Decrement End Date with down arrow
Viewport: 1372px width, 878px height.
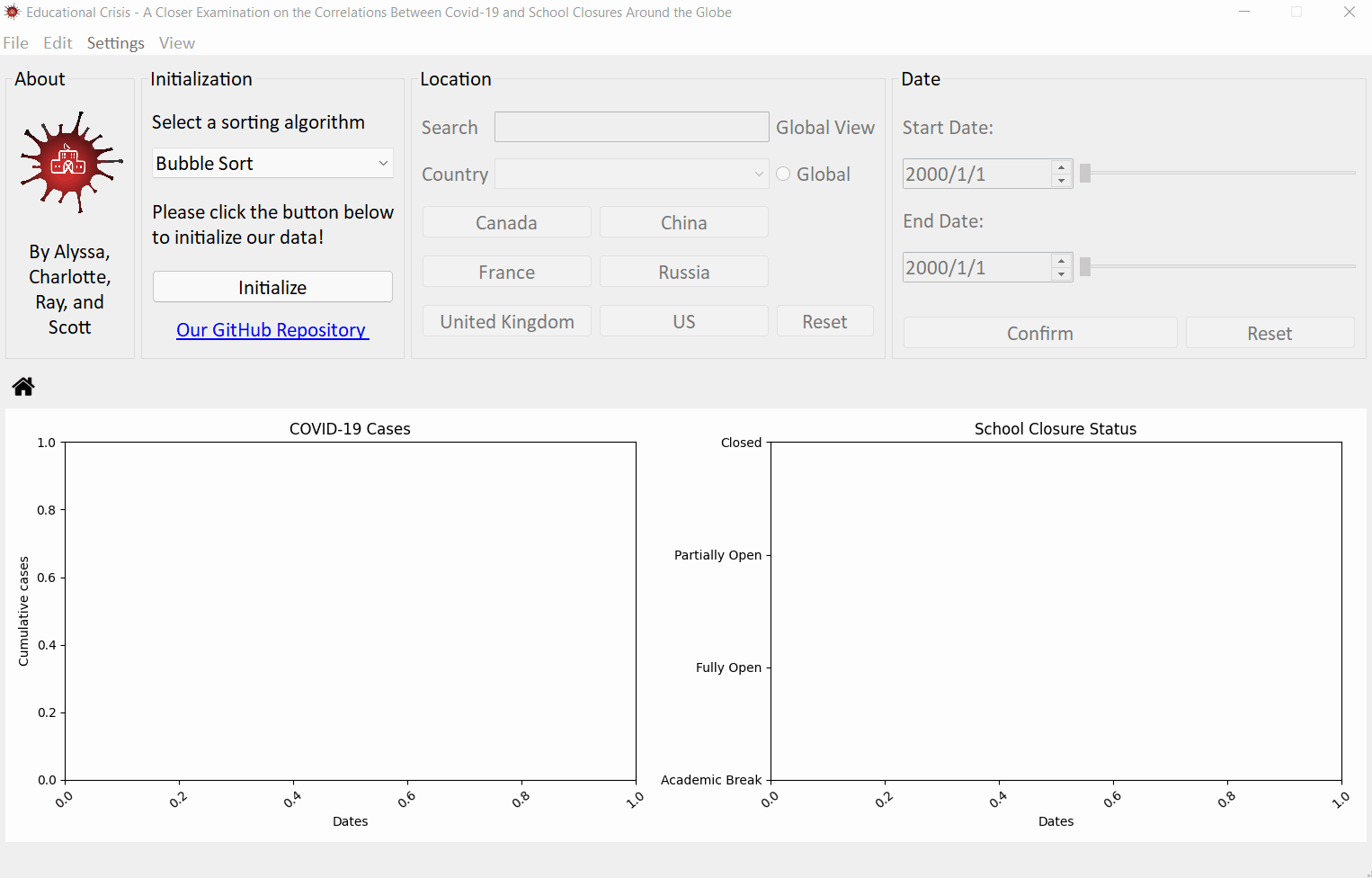click(x=1062, y=274)
